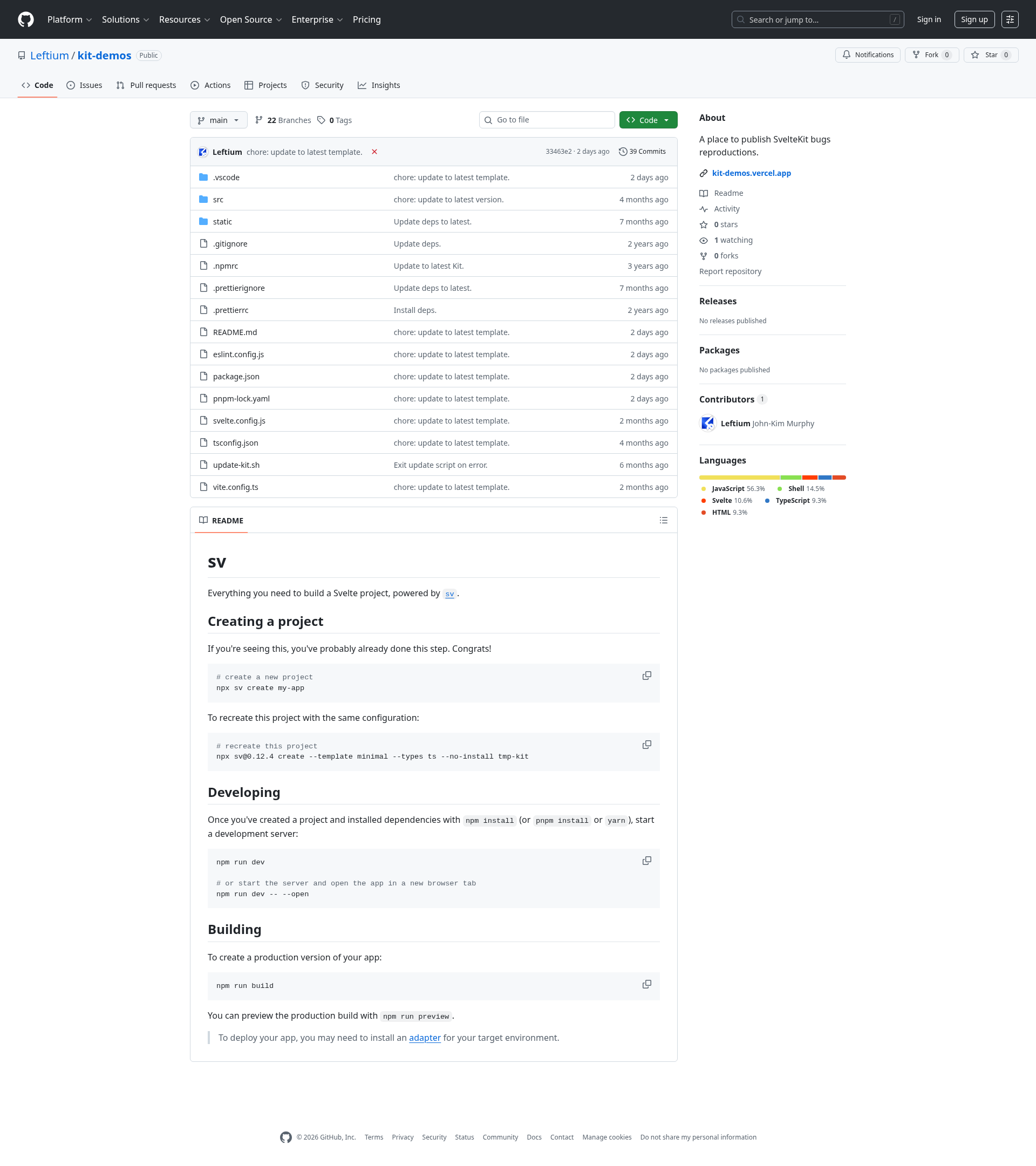The image size is (1036, 1166).
Task: Open the GitHub logo in the footer
Action: (x=286, y=1137)
